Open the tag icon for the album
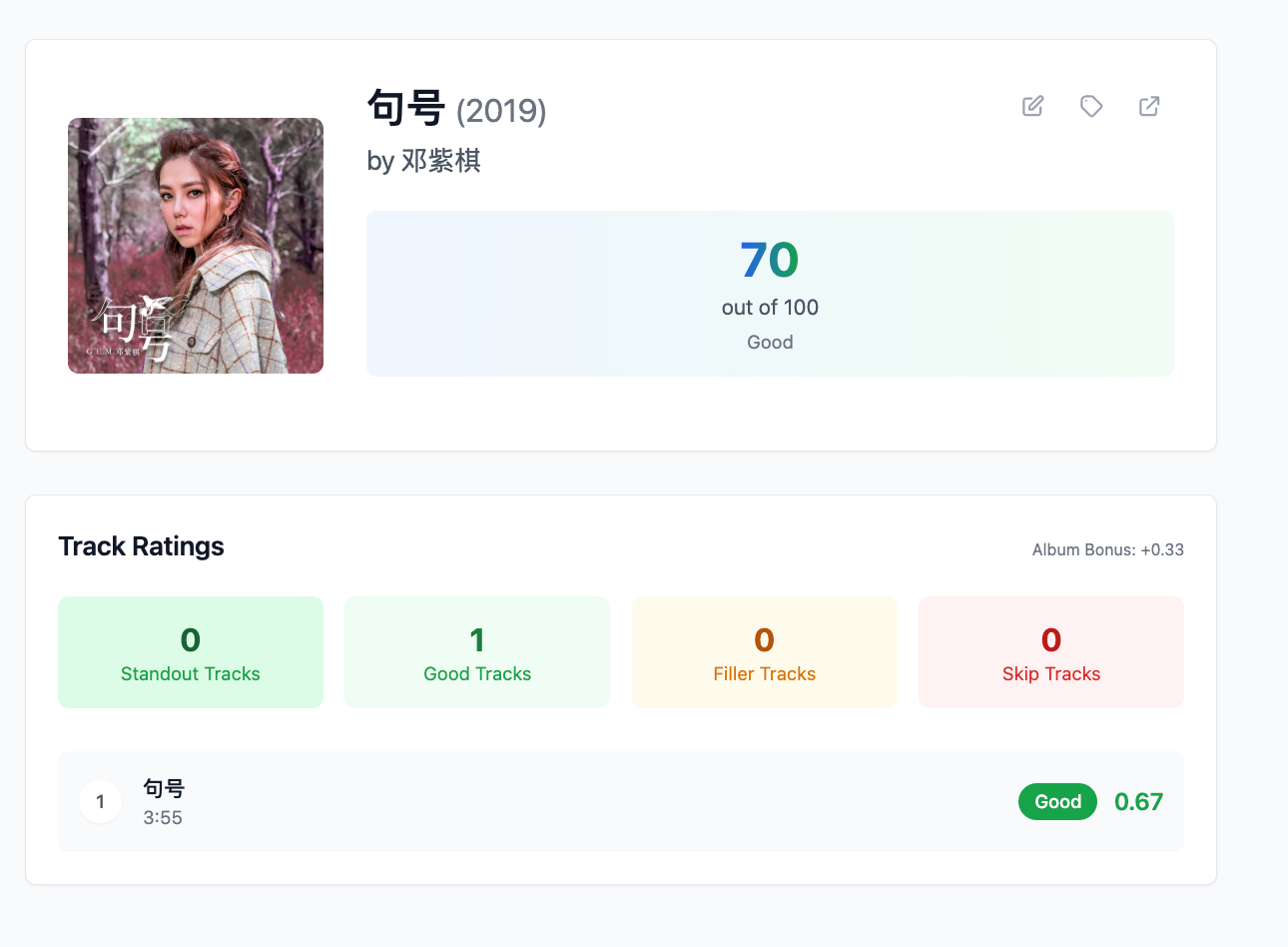The image size is (1288, 947). [1091, 106]
